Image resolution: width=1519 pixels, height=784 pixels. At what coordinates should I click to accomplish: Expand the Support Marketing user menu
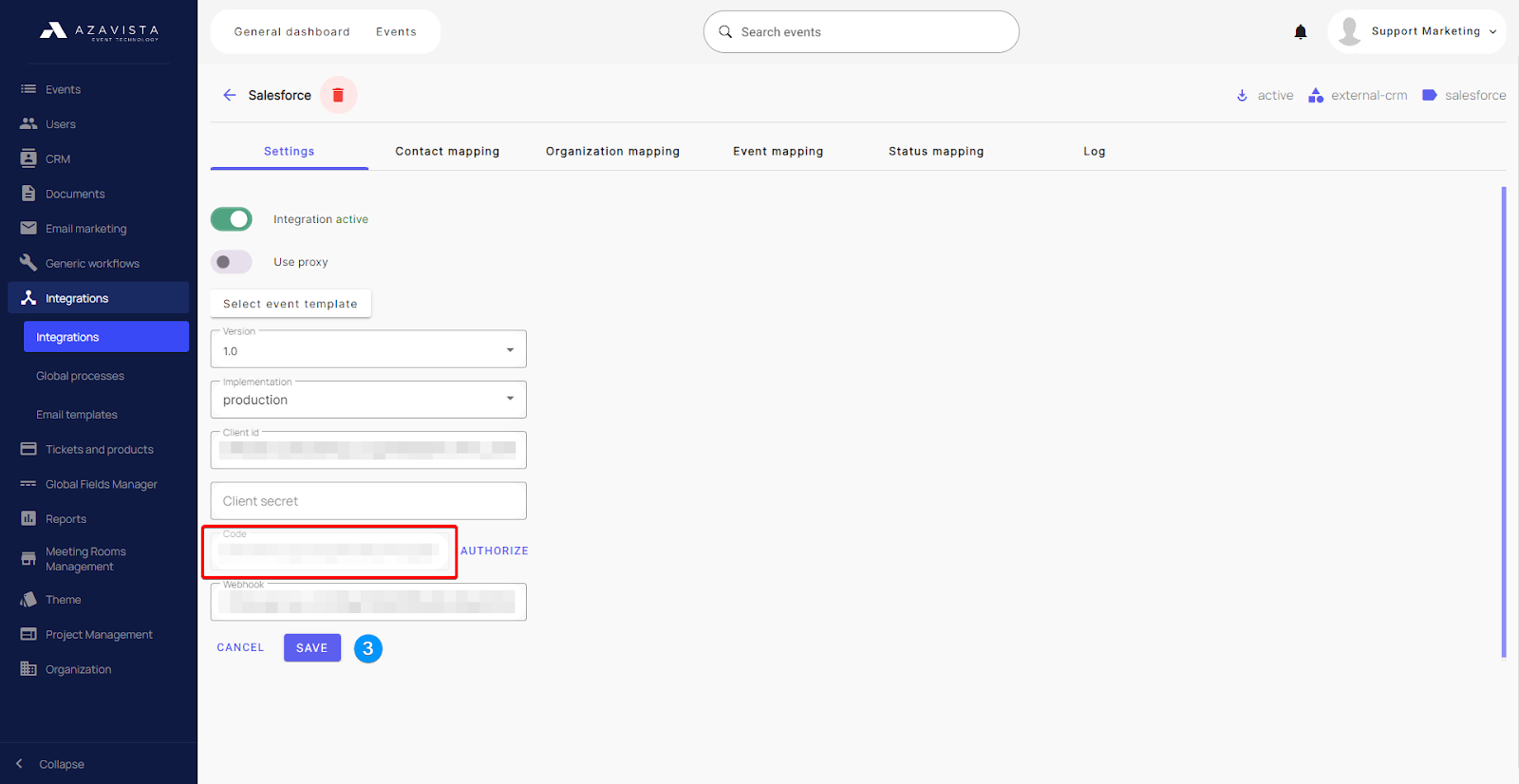pyautogui.click(x=1416, y=31)
